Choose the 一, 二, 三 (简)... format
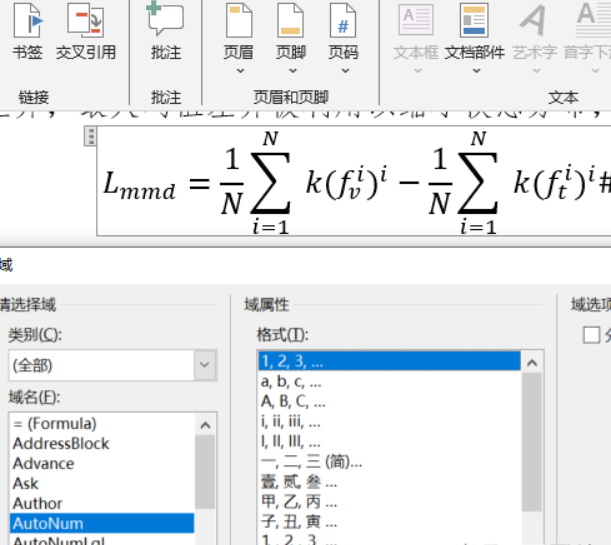611x545 pixels. [x=389, y=462]
